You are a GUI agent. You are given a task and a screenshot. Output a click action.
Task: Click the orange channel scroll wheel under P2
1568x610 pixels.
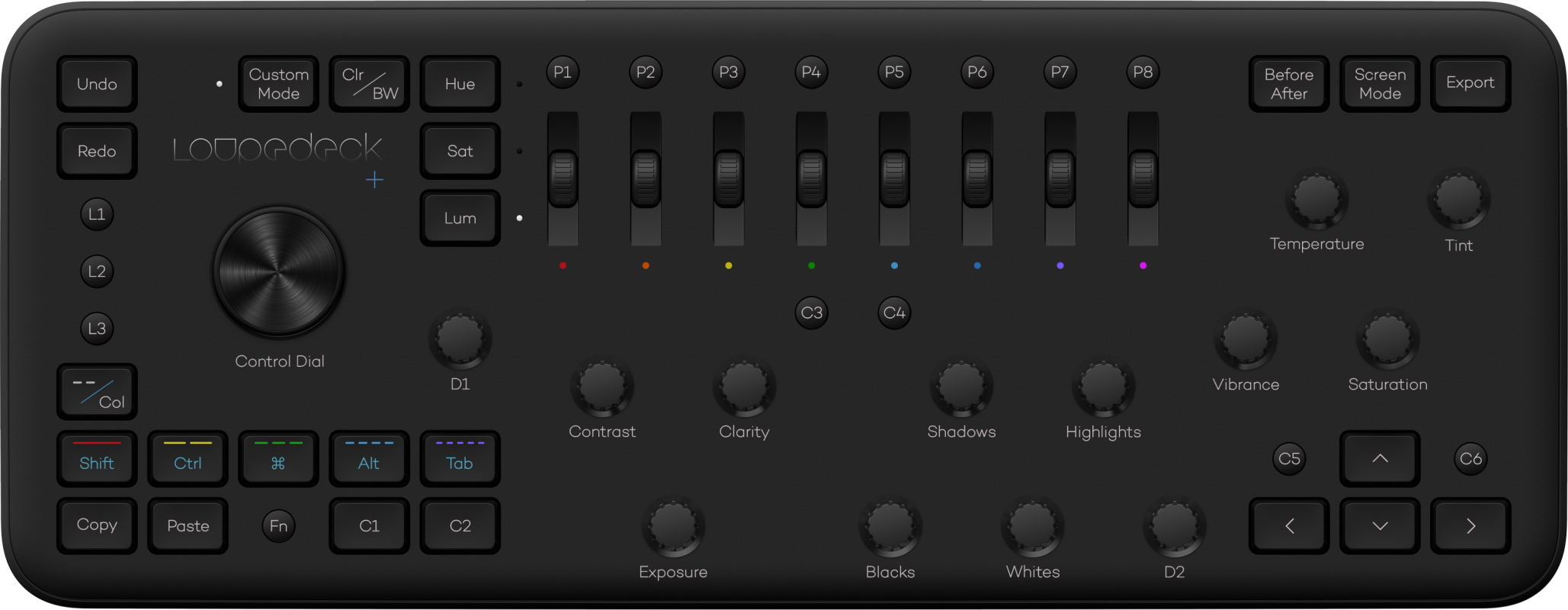(646, 178)
